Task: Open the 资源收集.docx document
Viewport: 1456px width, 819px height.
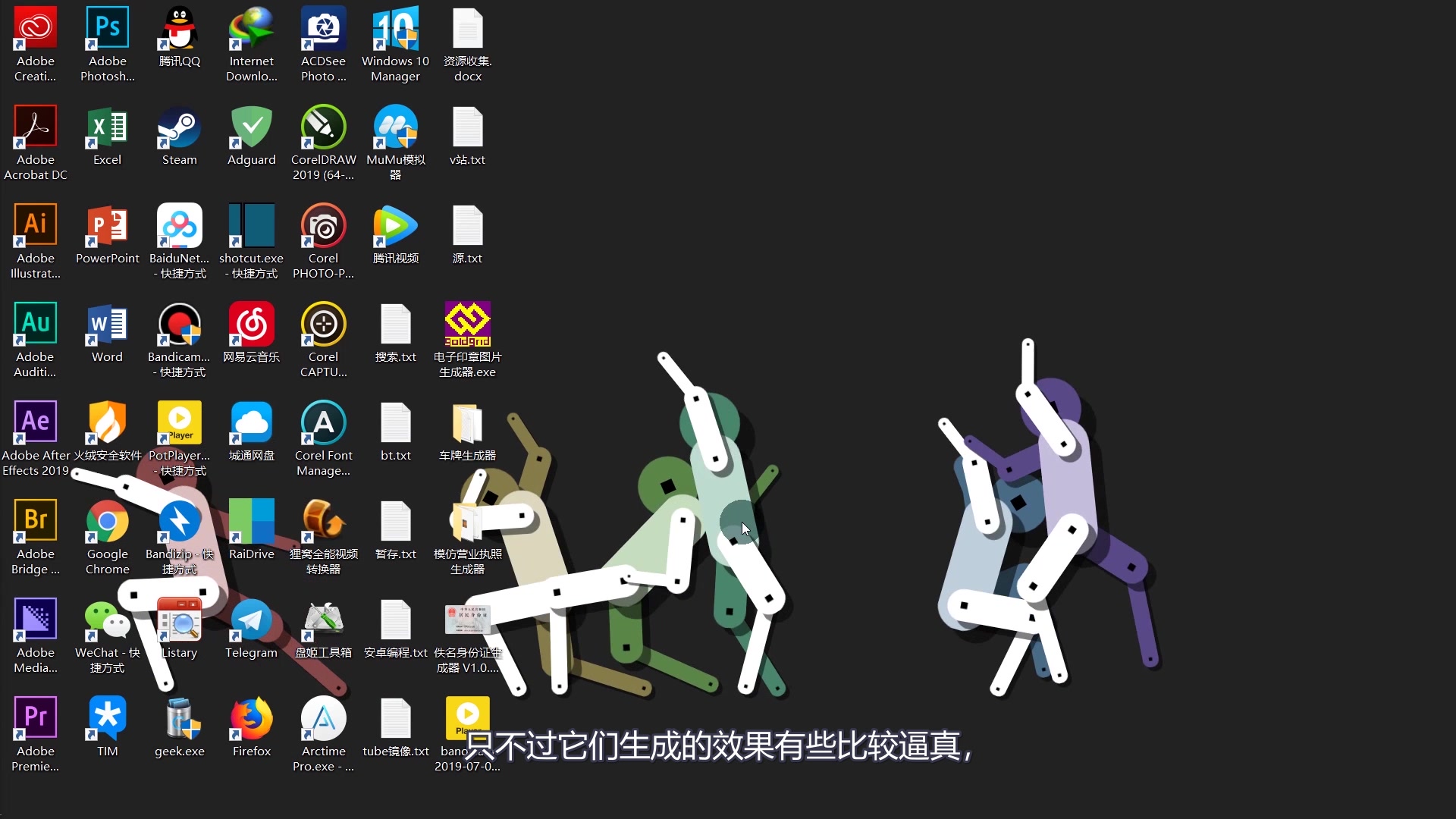Action: click(x=467, y=30)
